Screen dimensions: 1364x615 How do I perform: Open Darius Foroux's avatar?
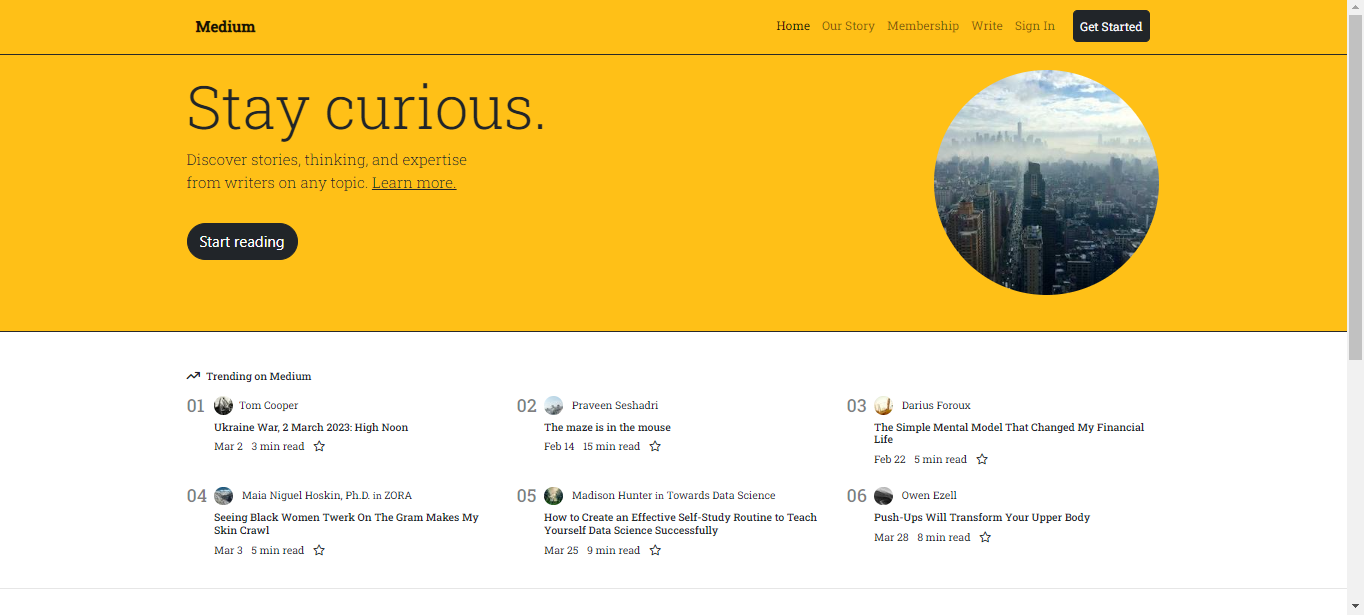click(883, 405)
